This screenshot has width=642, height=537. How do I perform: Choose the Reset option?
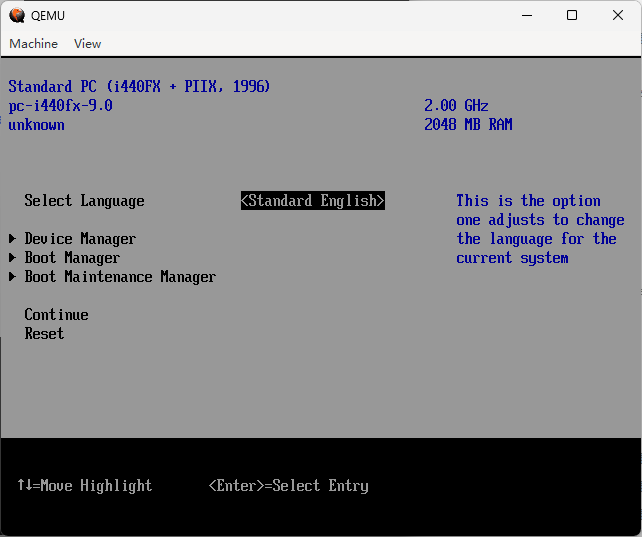[44, 334]
